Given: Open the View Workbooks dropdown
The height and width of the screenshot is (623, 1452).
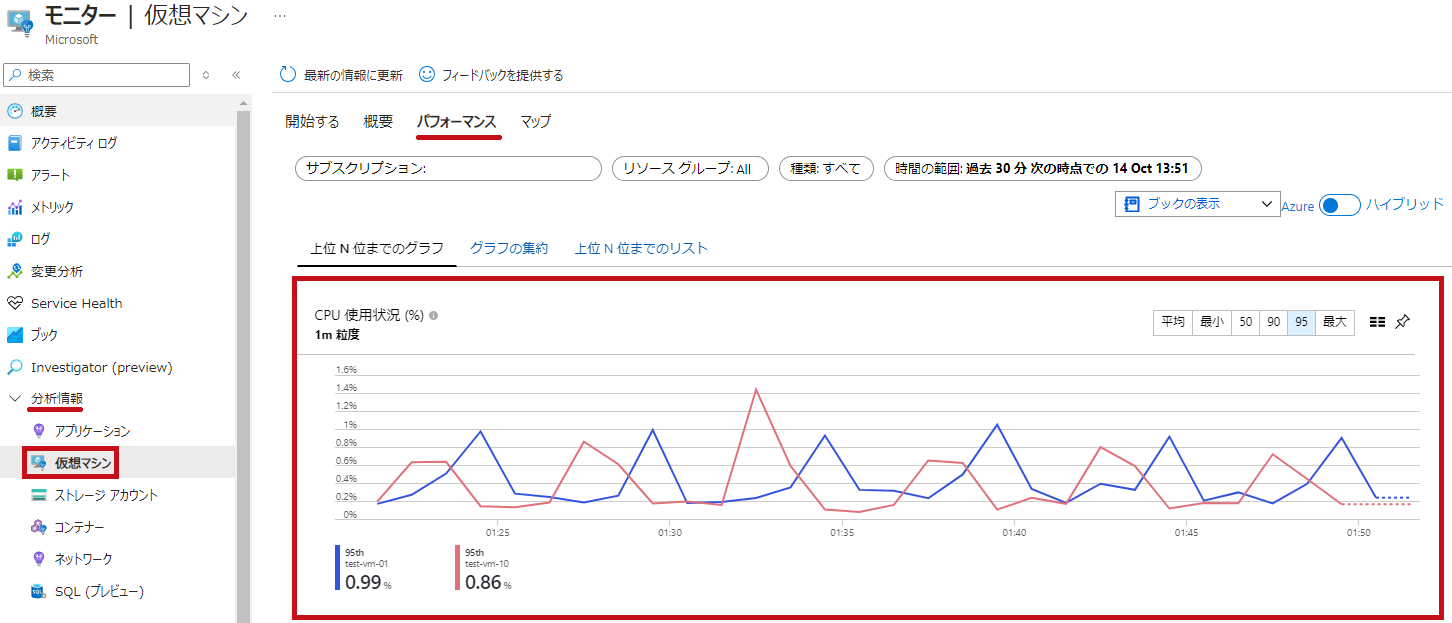Looking at the screenshot, I should pos(1197,204).
